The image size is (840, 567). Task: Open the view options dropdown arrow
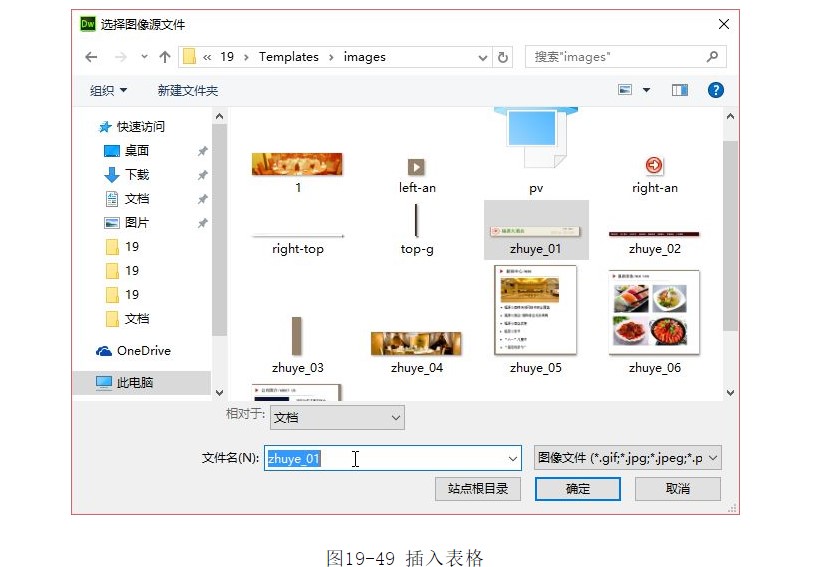coord(646,90)
